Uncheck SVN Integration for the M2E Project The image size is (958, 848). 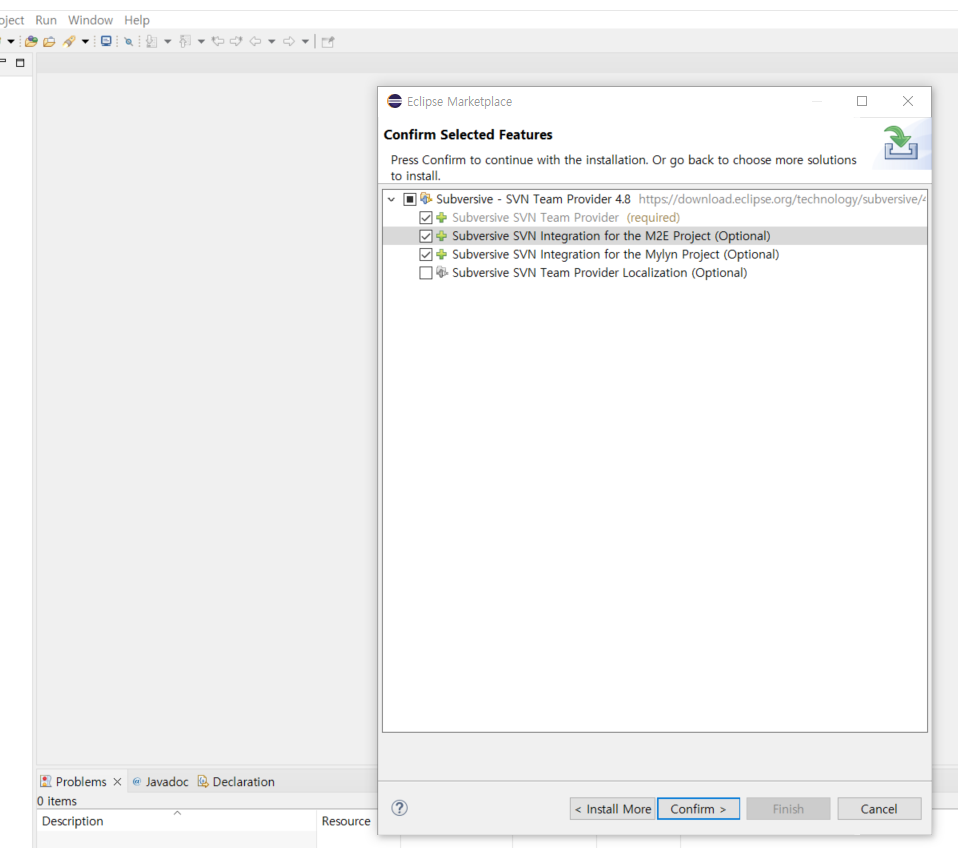426,236
